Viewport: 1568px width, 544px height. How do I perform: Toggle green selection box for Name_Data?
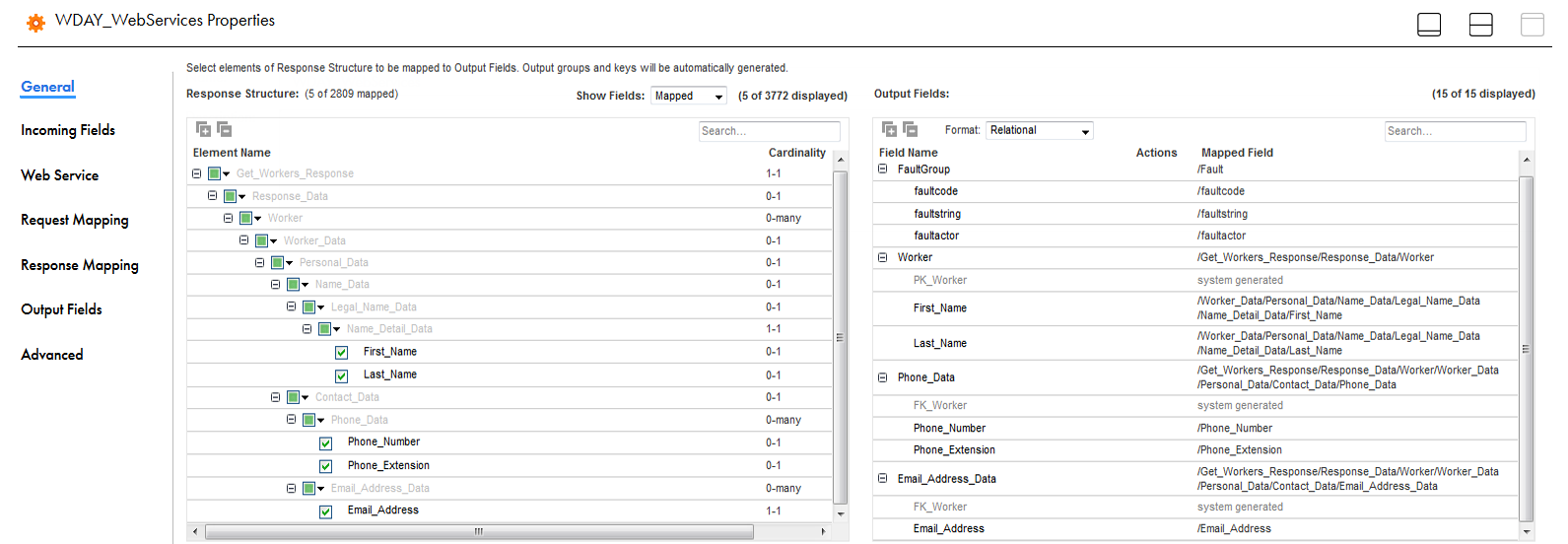click(293, 285)
